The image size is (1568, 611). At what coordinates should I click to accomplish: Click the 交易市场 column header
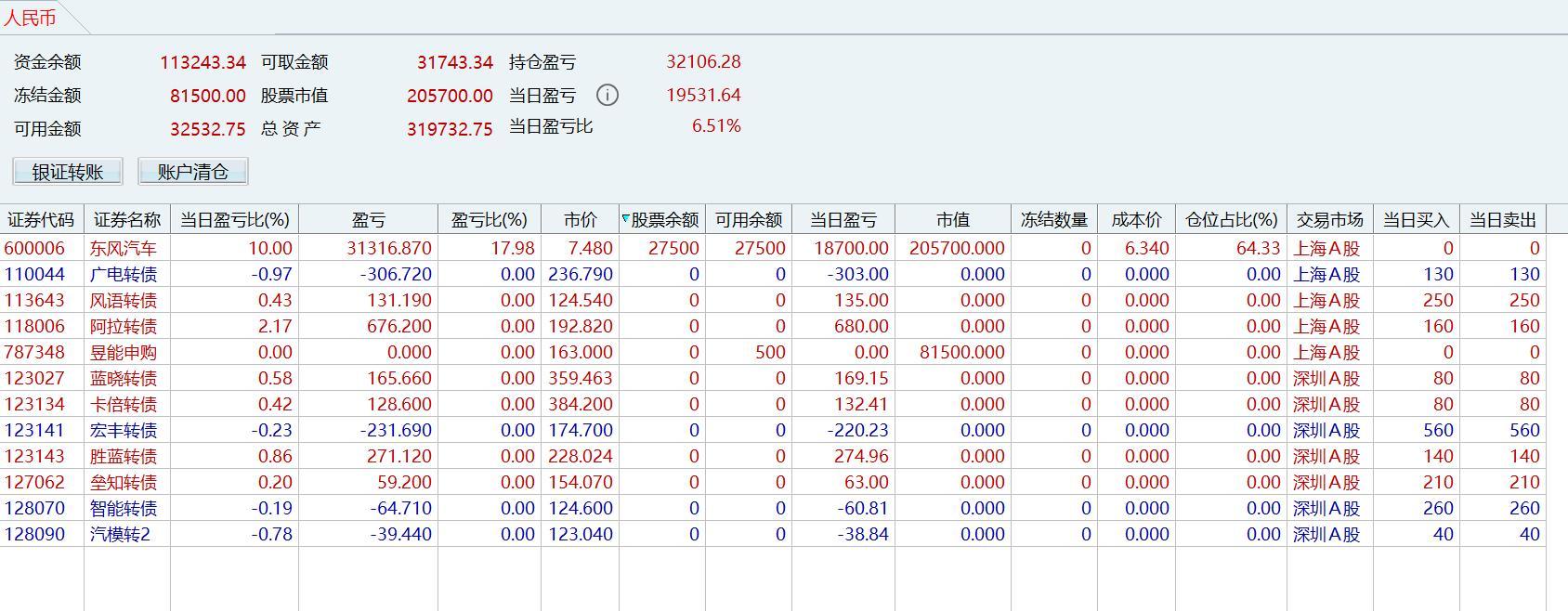coord(1329,220)
